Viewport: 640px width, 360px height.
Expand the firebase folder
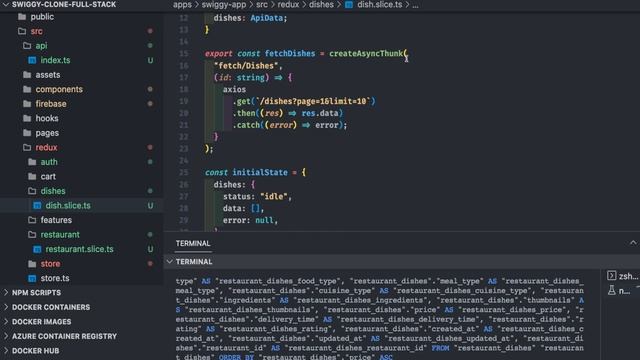(x=51, y=104)
